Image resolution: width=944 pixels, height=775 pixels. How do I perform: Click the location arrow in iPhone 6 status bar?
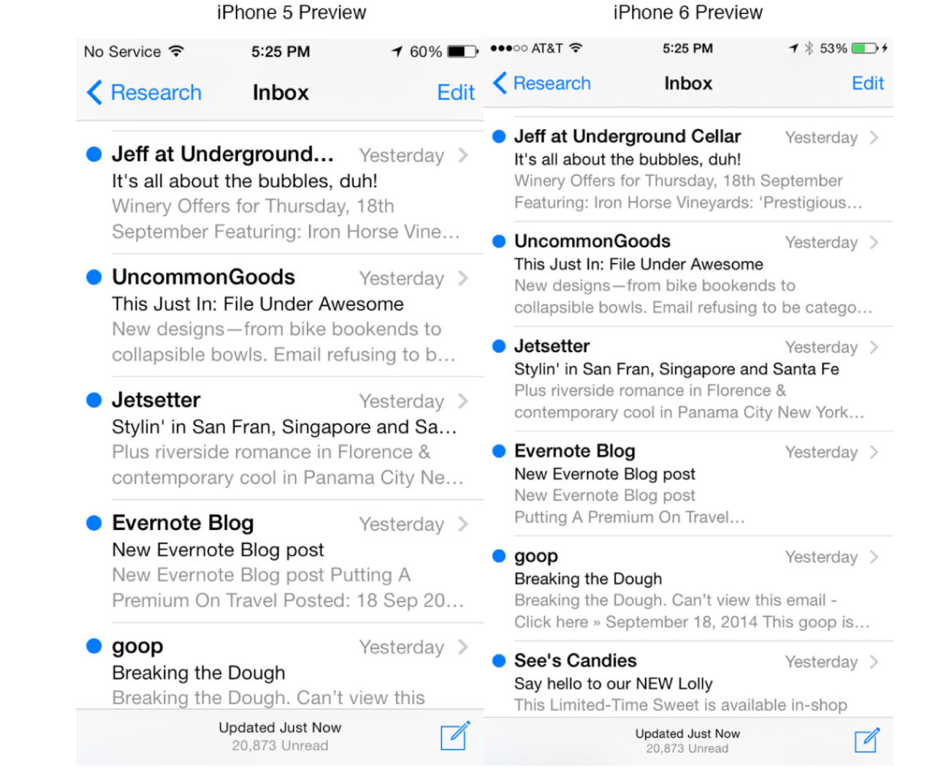pyautogui.click(x=794, y=48)
